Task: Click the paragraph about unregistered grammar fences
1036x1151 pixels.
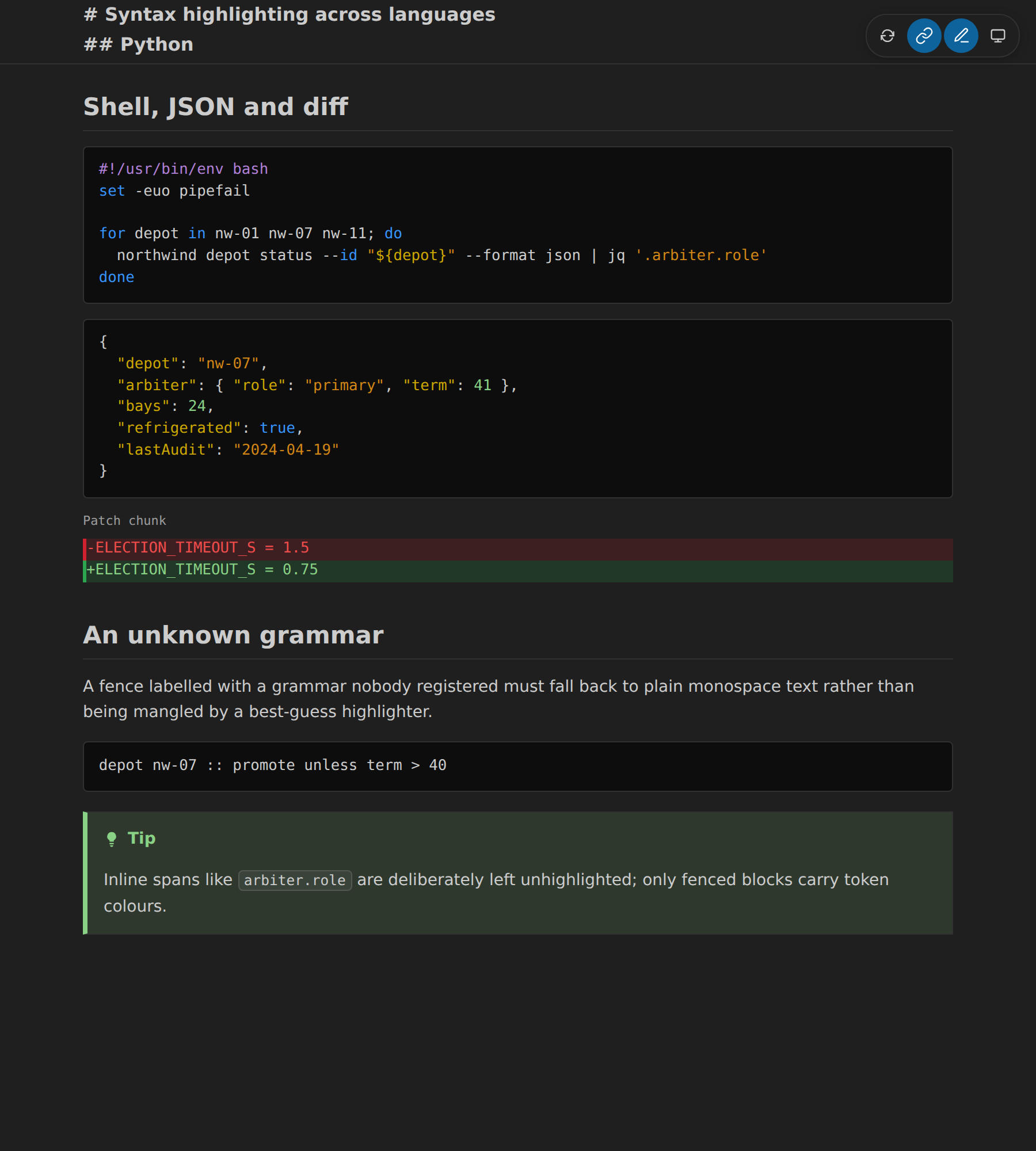Action: (x=498, y=699)
